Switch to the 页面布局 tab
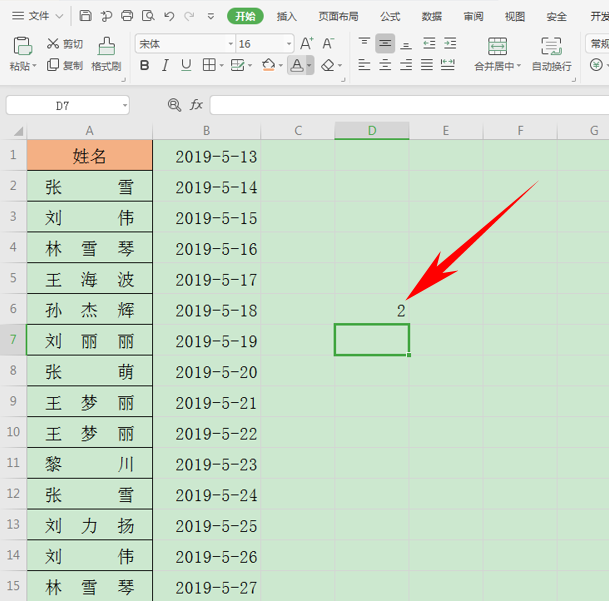This screenshot has width=609, height=602. pos(338,16)
